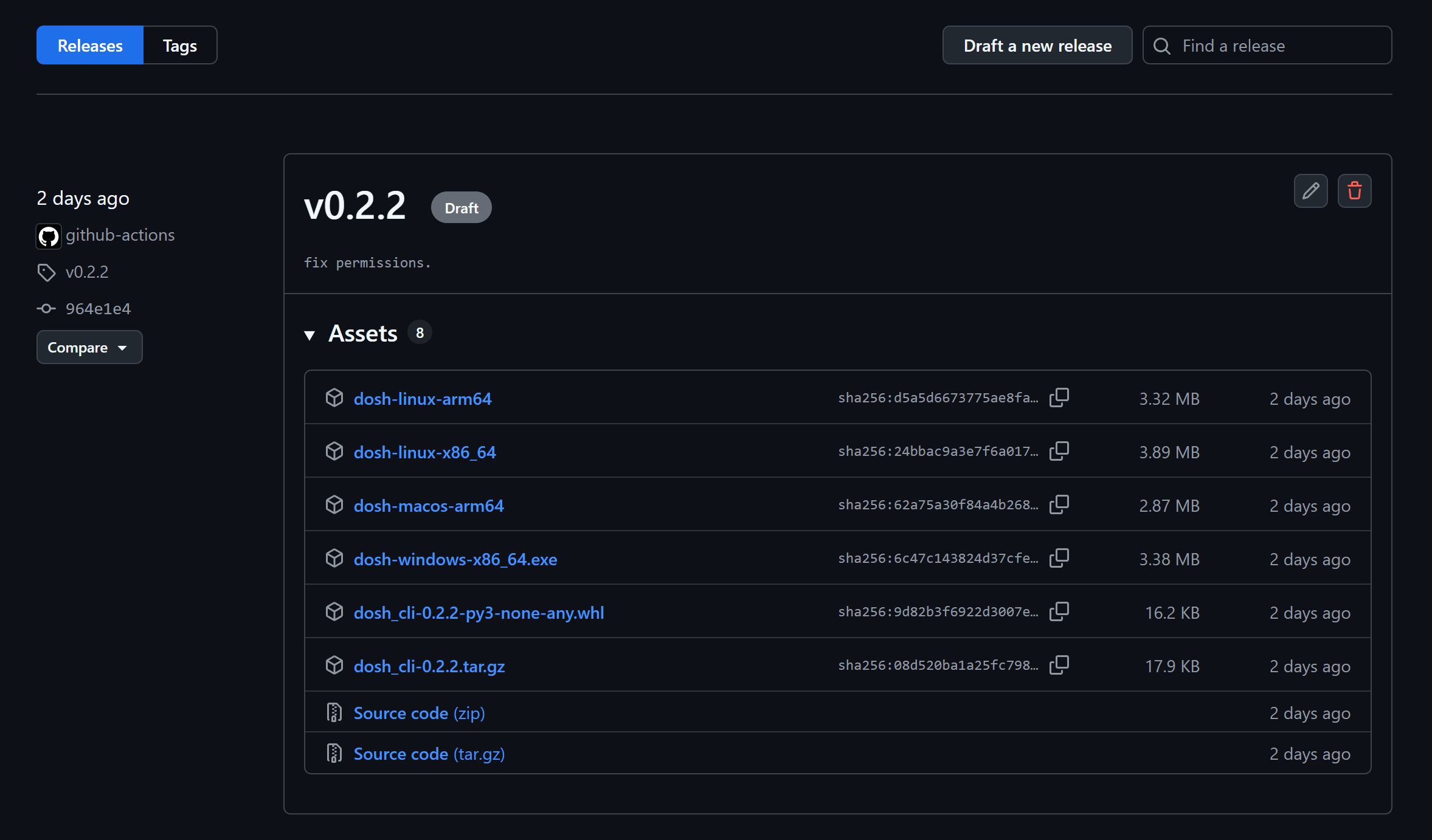Copy sha256 for dosh_cli-0.2.2.tar.gz
Image resolution: width=1432 pixels, height=840 pixels.
click(1059, 666)
